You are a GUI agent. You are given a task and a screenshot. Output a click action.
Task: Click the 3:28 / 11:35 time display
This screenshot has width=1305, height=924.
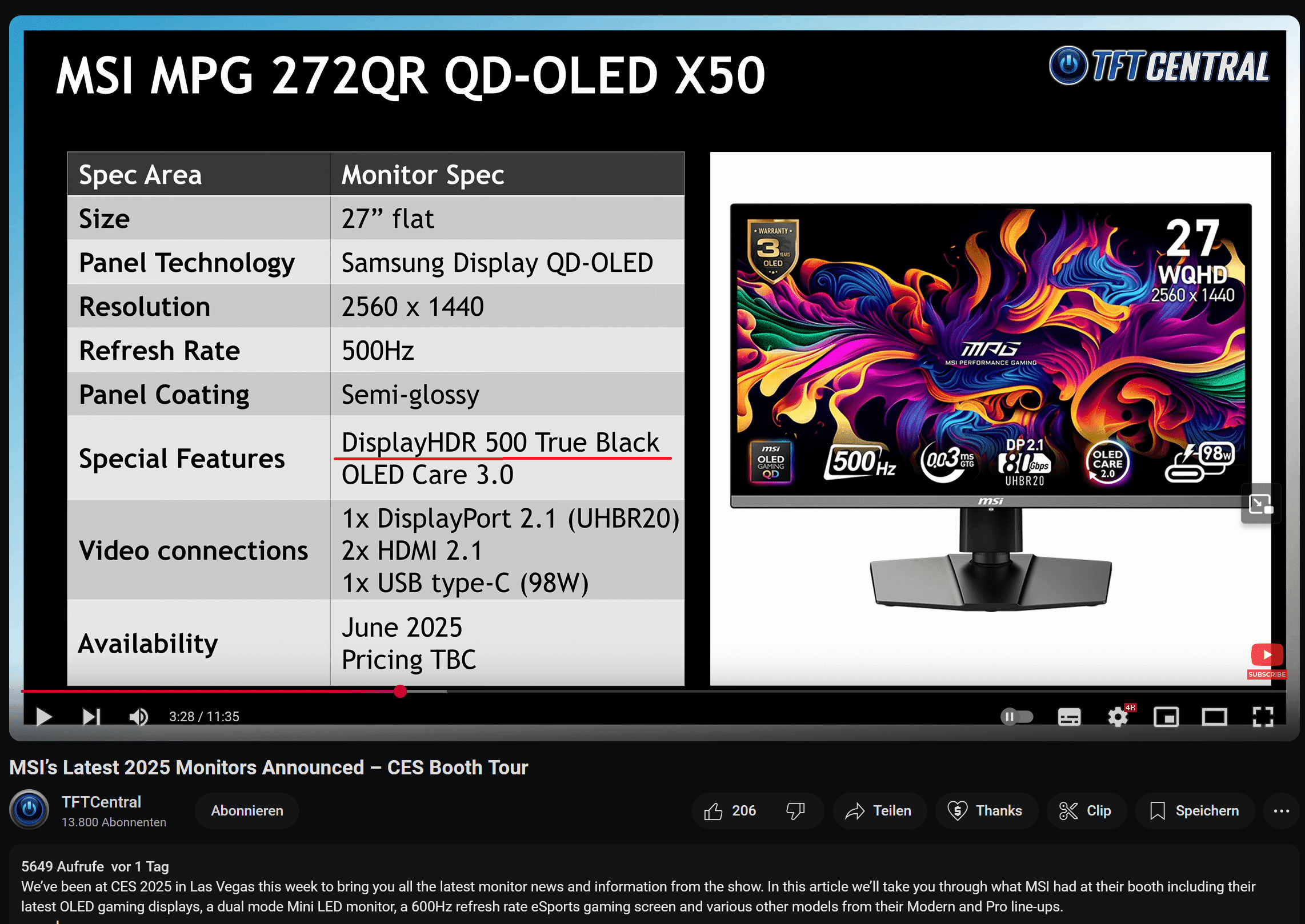pyautogui.click(x=204, y=717)
